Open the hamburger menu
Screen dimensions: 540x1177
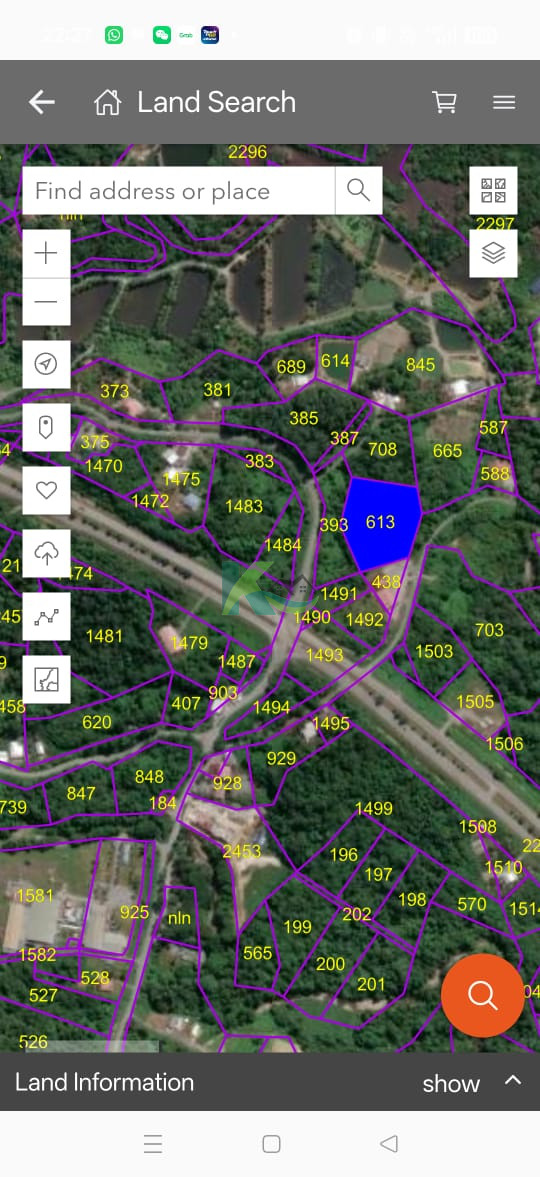(504, 102)
